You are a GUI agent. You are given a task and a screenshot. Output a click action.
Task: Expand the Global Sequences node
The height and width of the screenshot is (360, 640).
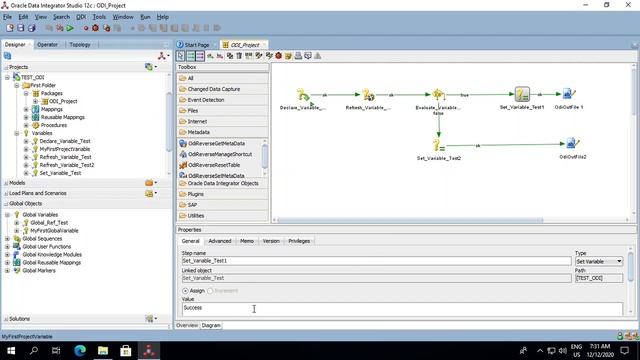(7, 239)
